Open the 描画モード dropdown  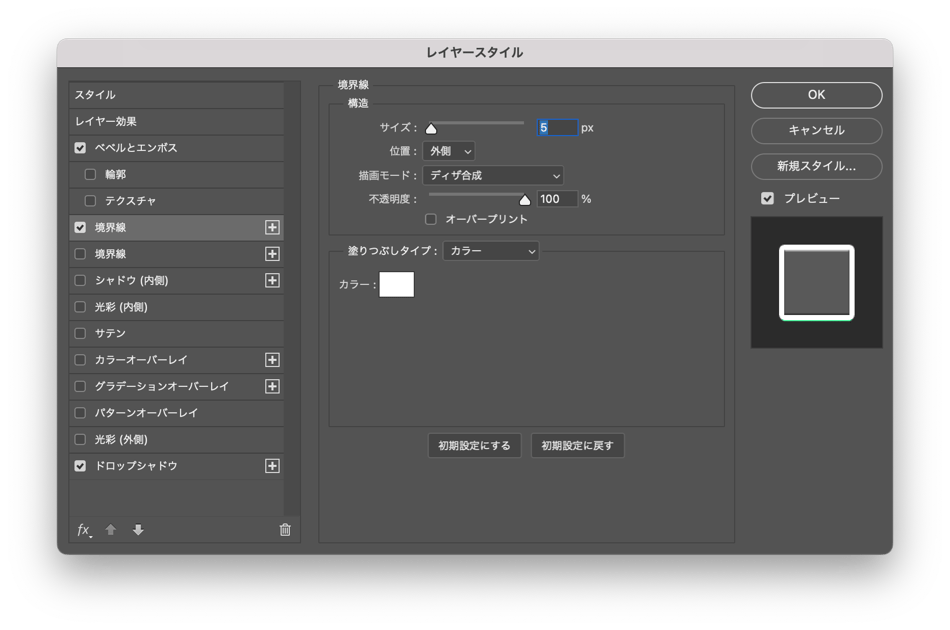click(492, 175)
